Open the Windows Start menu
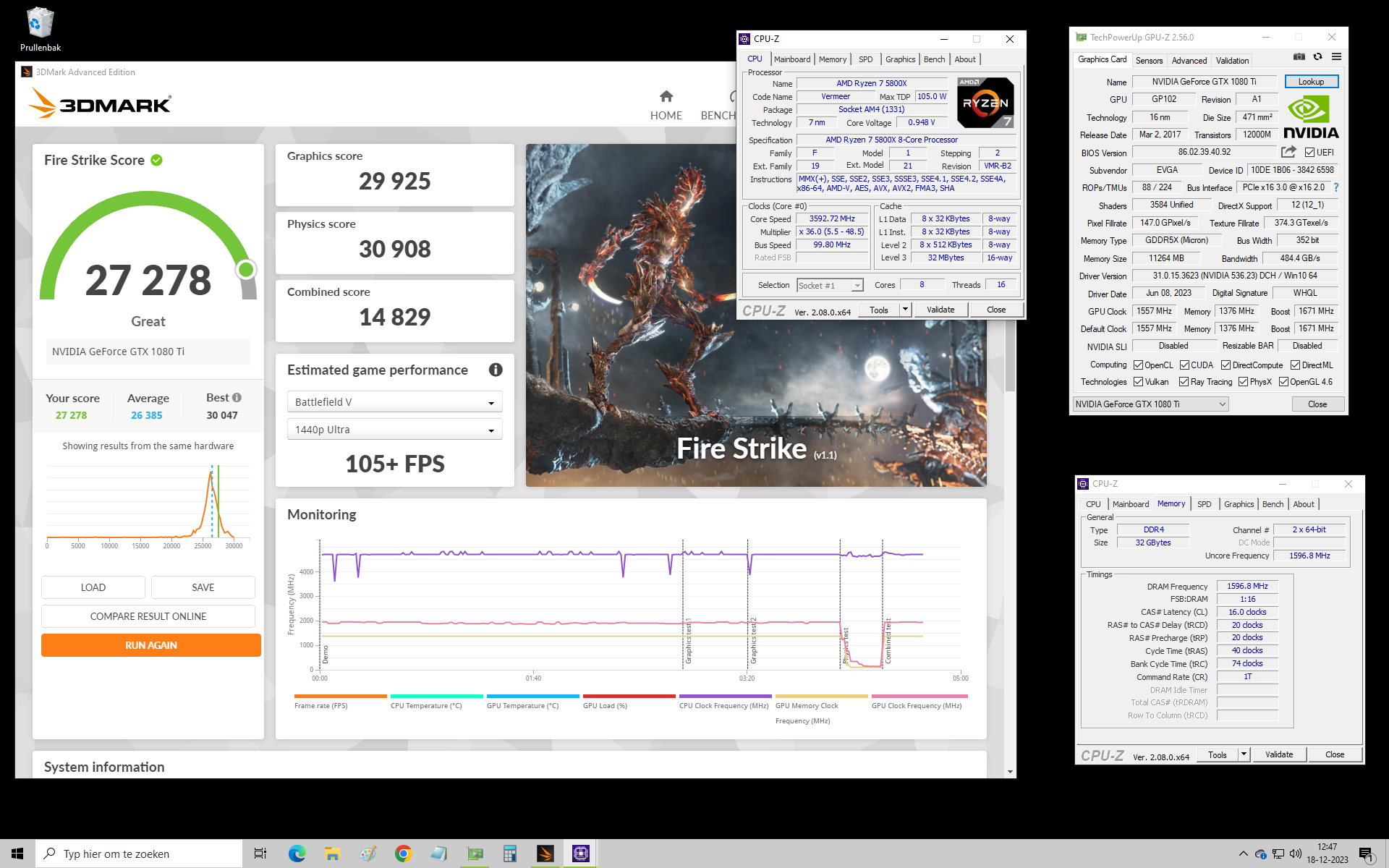The image size is (1389, 868). (x=17, y=854)
